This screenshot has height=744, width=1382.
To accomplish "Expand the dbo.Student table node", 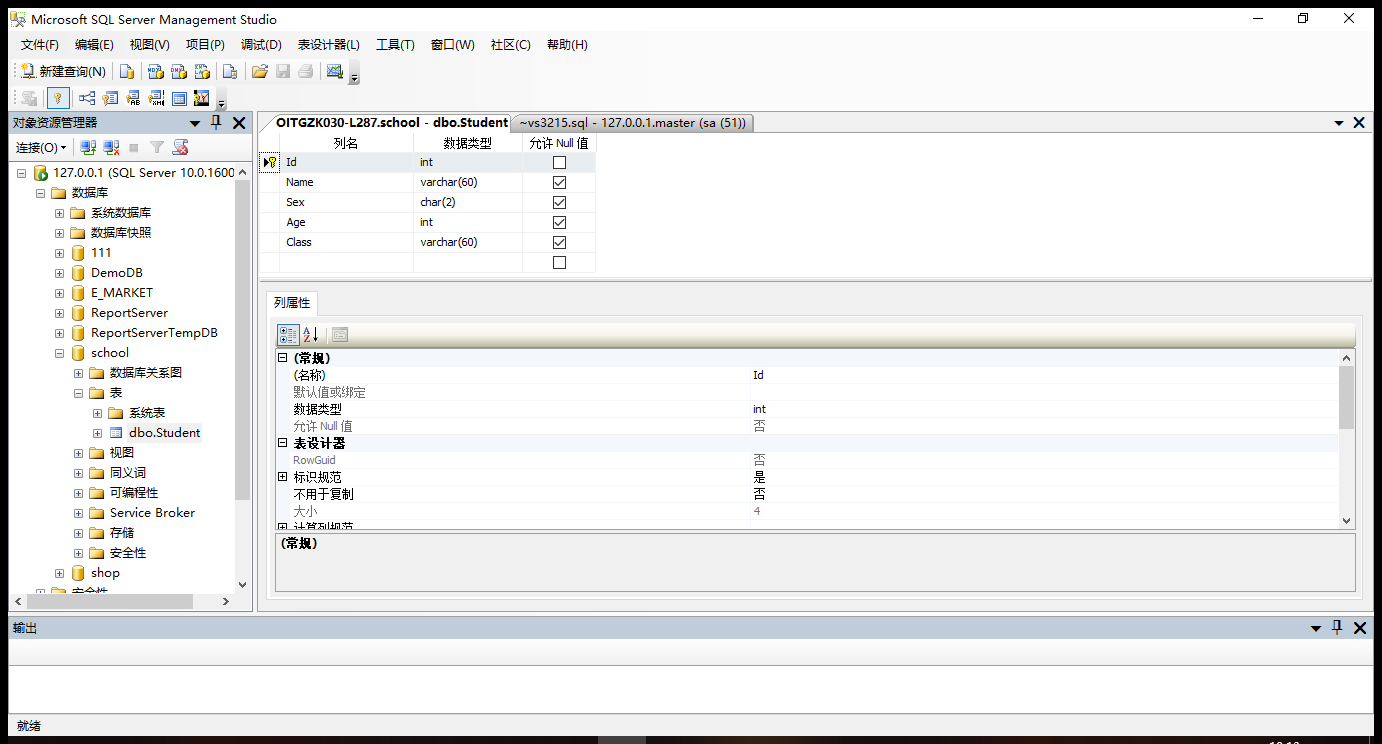I will coord(97,433).
